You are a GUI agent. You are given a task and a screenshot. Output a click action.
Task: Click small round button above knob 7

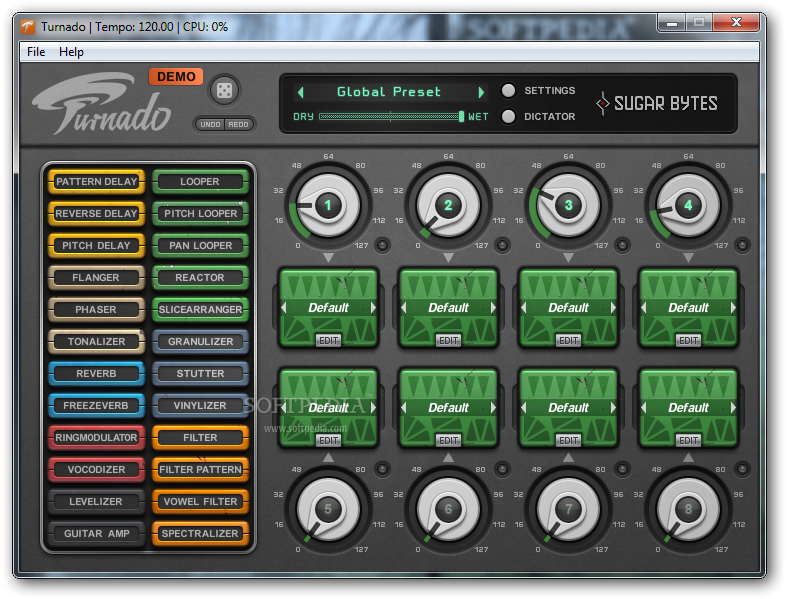622,469
